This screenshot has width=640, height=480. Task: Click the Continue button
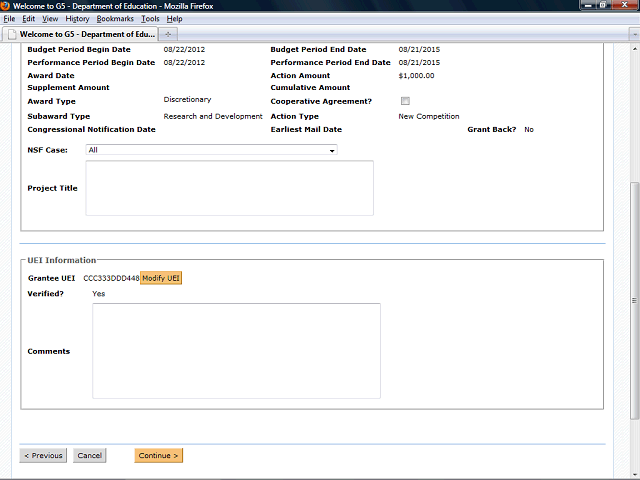click(x=158, y=455)
